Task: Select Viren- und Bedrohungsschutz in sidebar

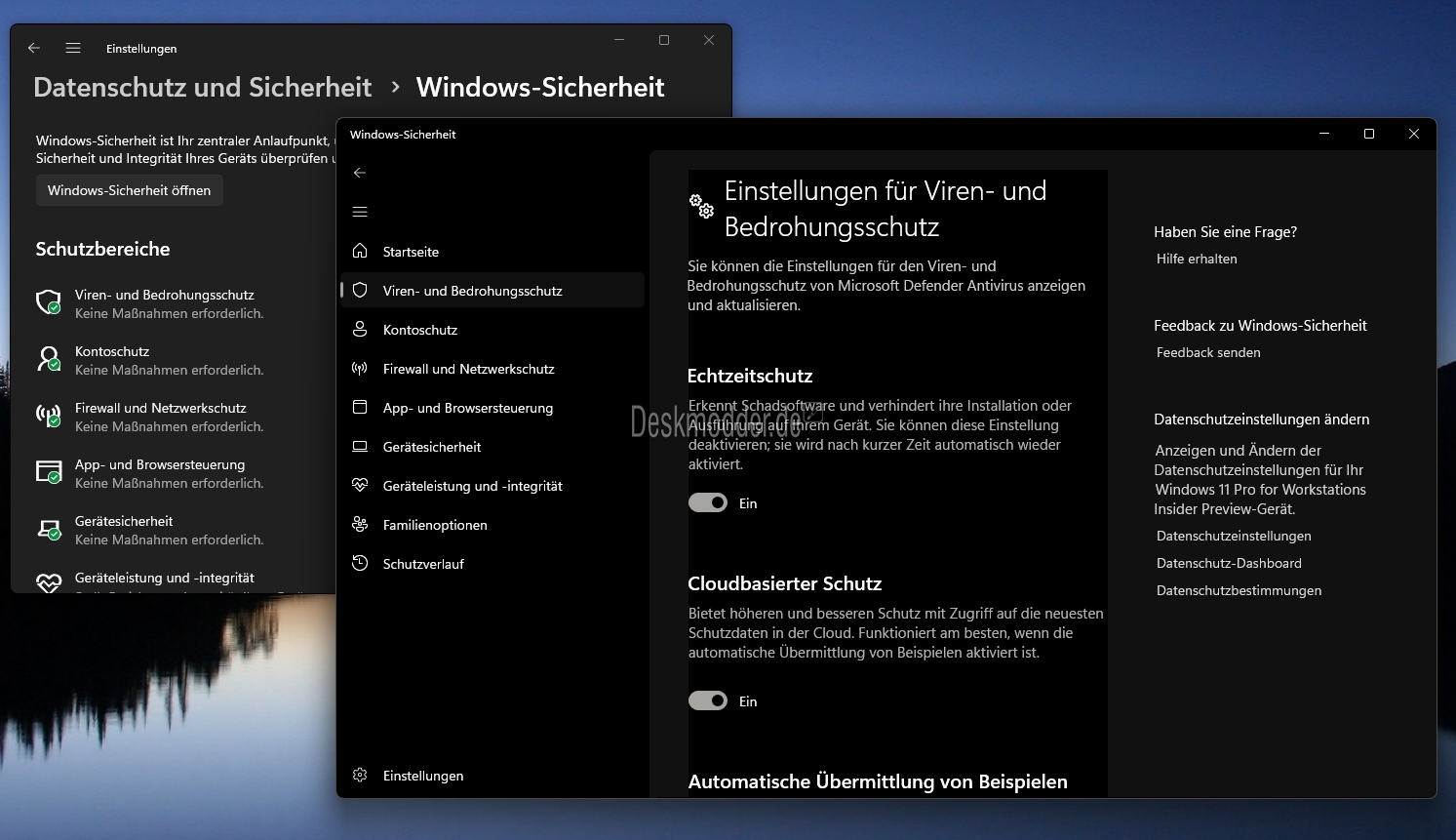Action: (492, 291)
